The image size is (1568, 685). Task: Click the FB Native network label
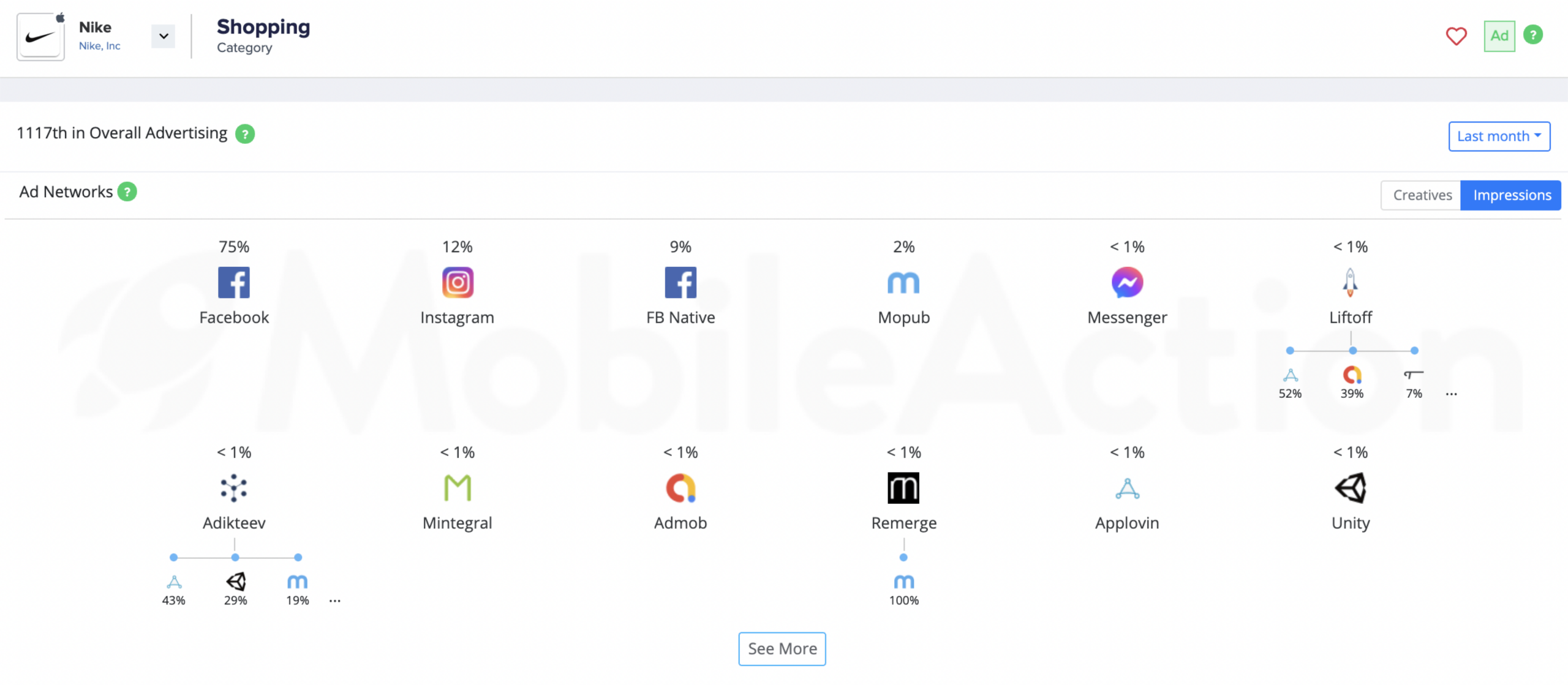680,317
